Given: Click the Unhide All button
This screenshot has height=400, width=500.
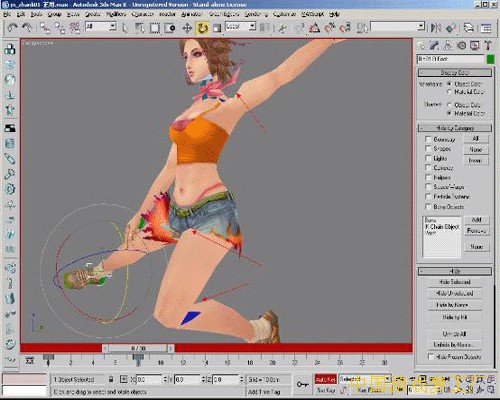Looking at the screenshot, I should [455, 334].
